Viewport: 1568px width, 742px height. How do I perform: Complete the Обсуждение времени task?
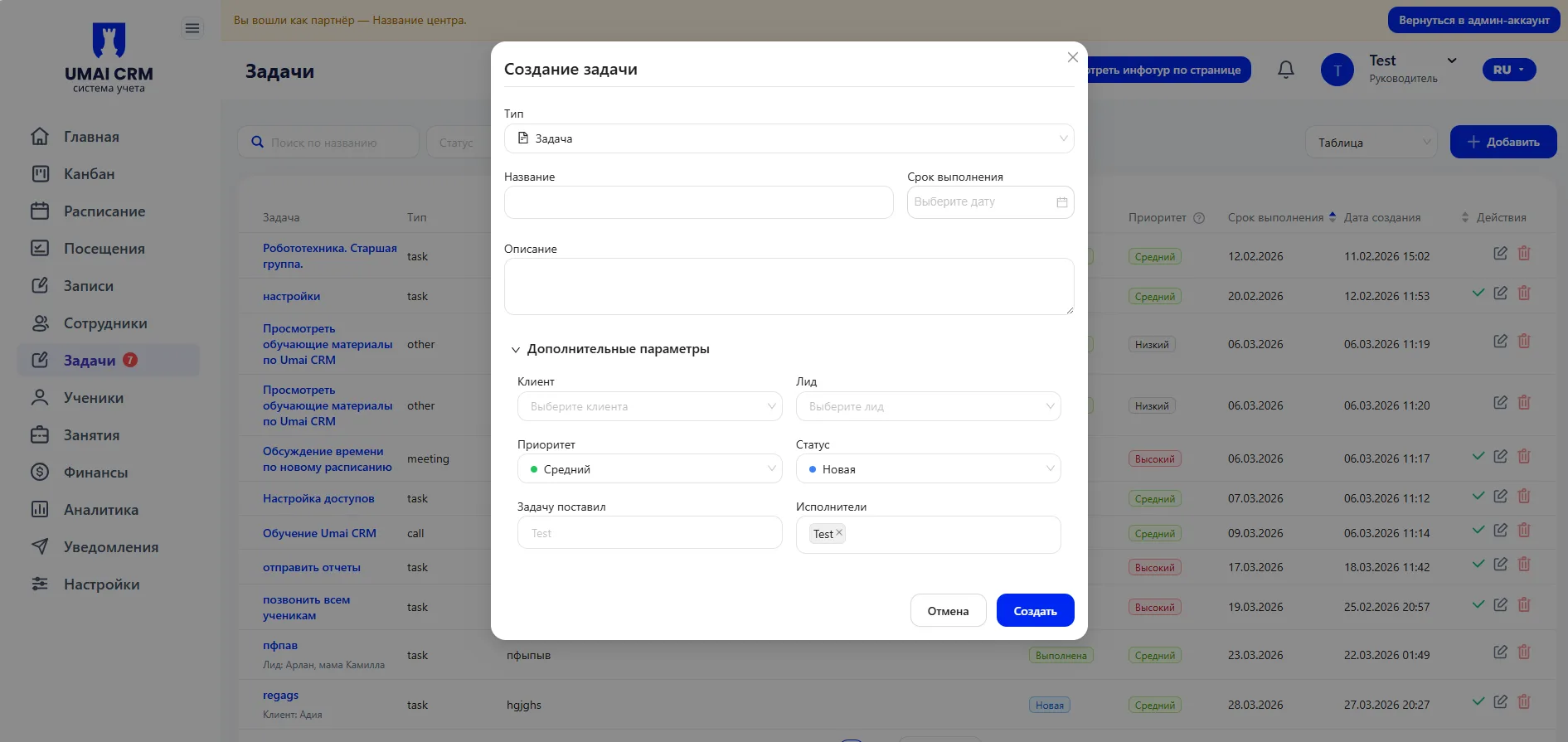[1478, 456]
